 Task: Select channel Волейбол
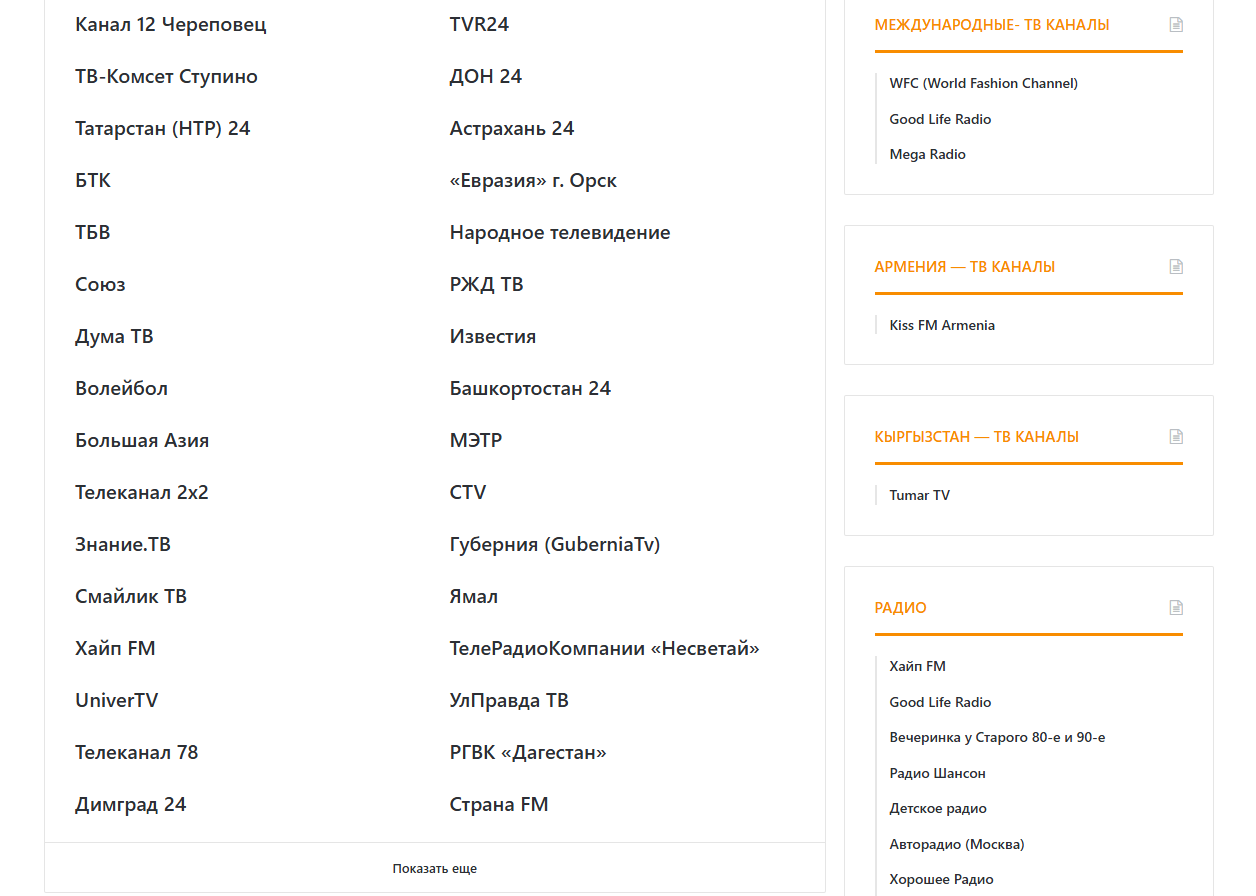tap(121, 388)
